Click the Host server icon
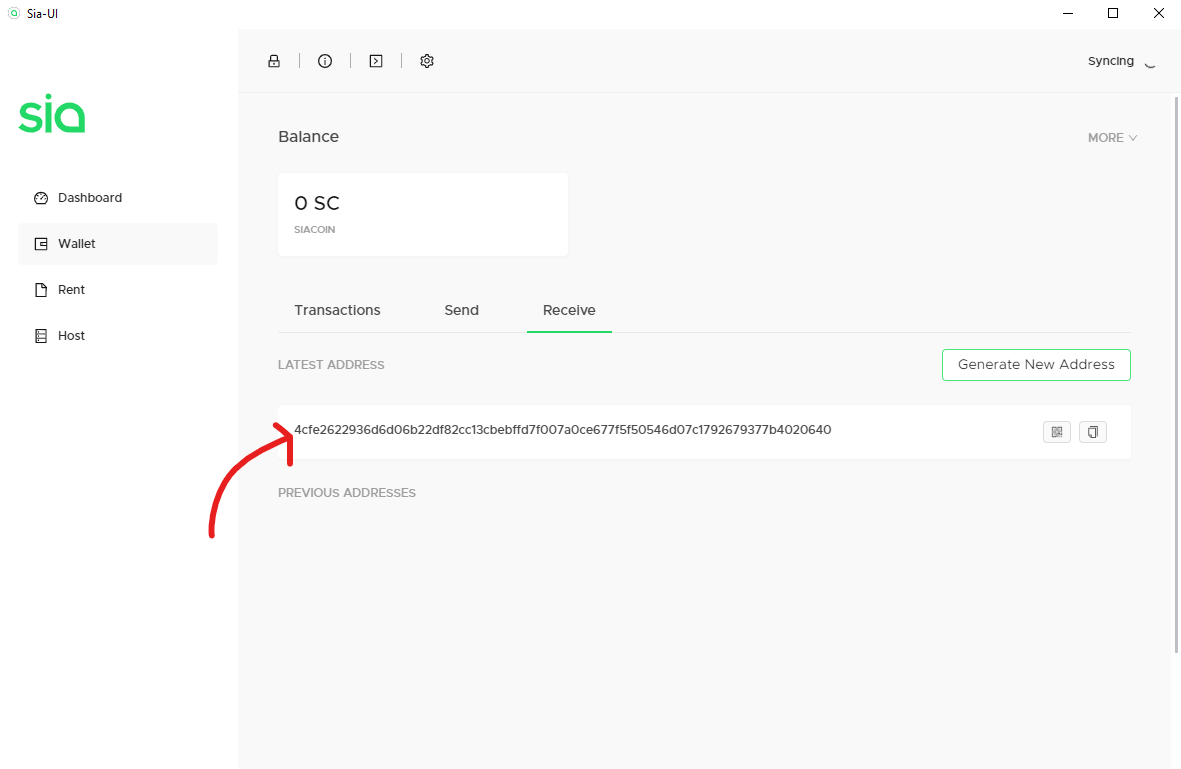The height and width of the screenshot is (769, 1181). tap(41, 336)
